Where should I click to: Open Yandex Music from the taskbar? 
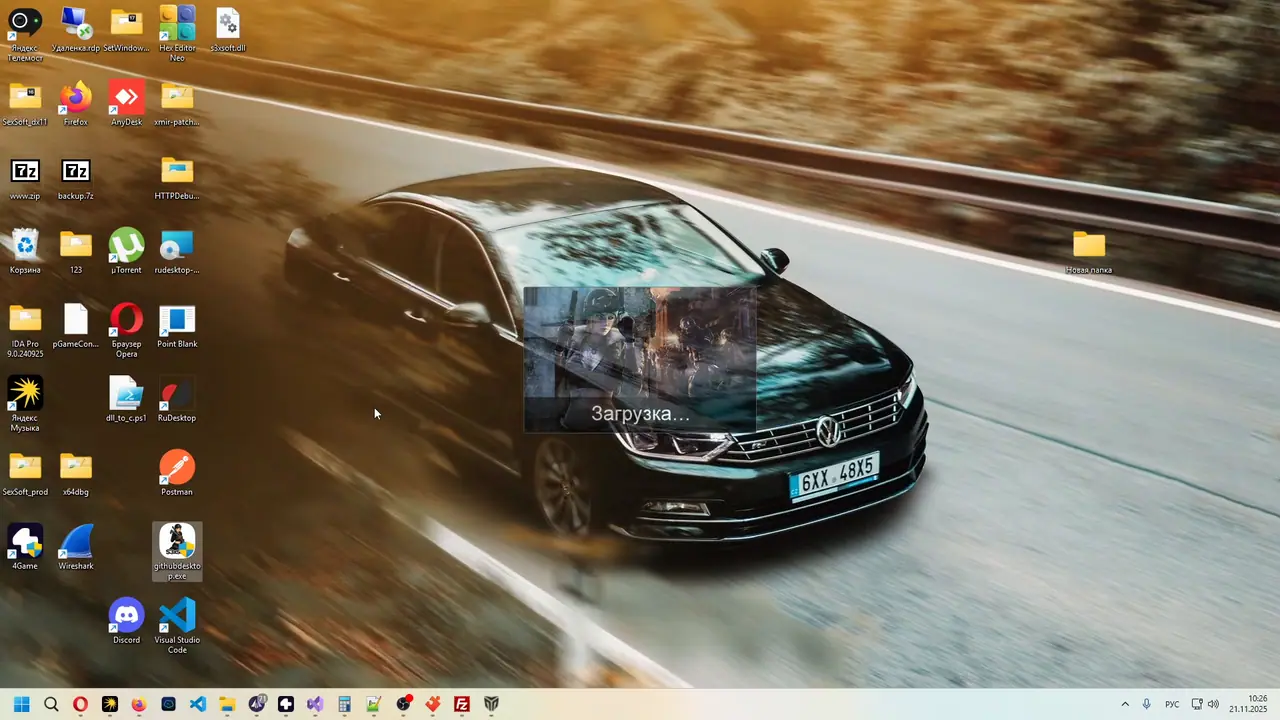(110, 704)
